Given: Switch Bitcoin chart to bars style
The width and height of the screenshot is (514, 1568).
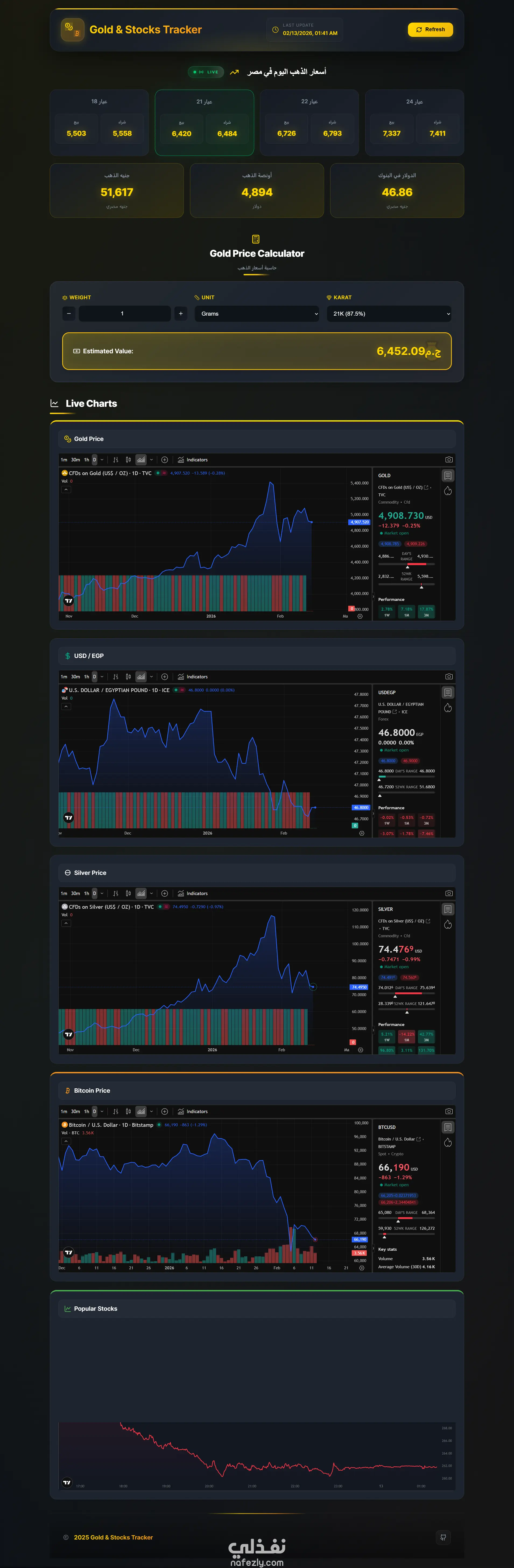Looking at the screenshot, I should click(x=116, y=1111).
